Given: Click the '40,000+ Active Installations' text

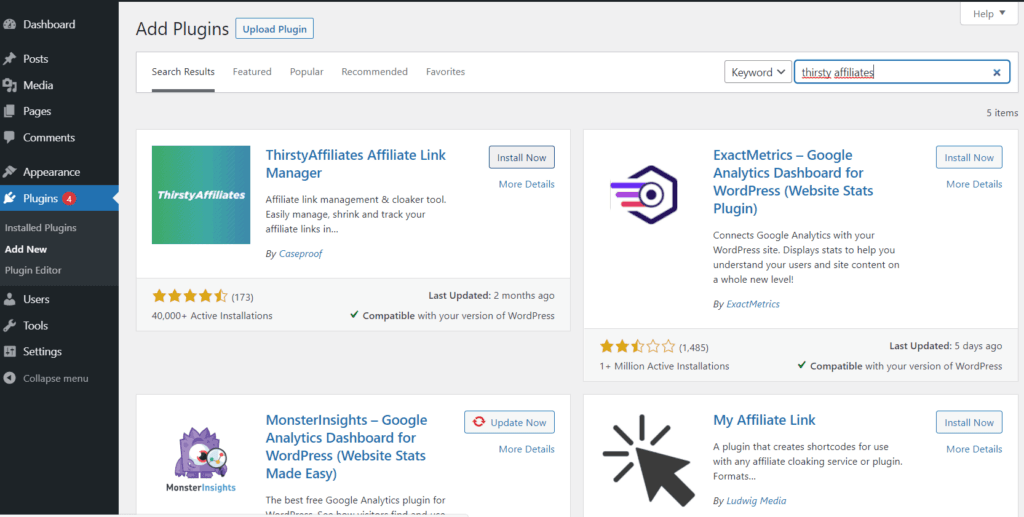Looking at the screenshot, I should click(x=212, y=316).
